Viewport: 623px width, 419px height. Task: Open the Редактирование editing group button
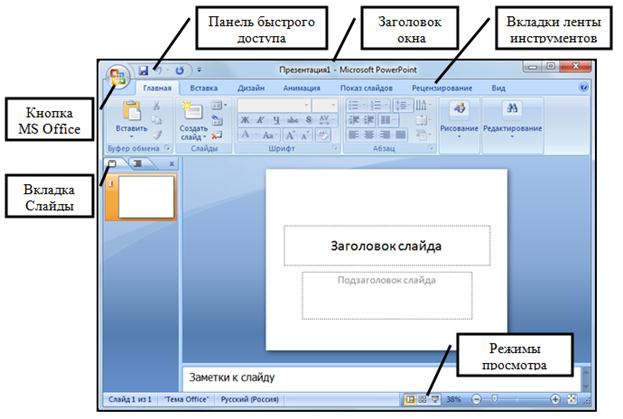pyautogui.click(x=513, y=119)
